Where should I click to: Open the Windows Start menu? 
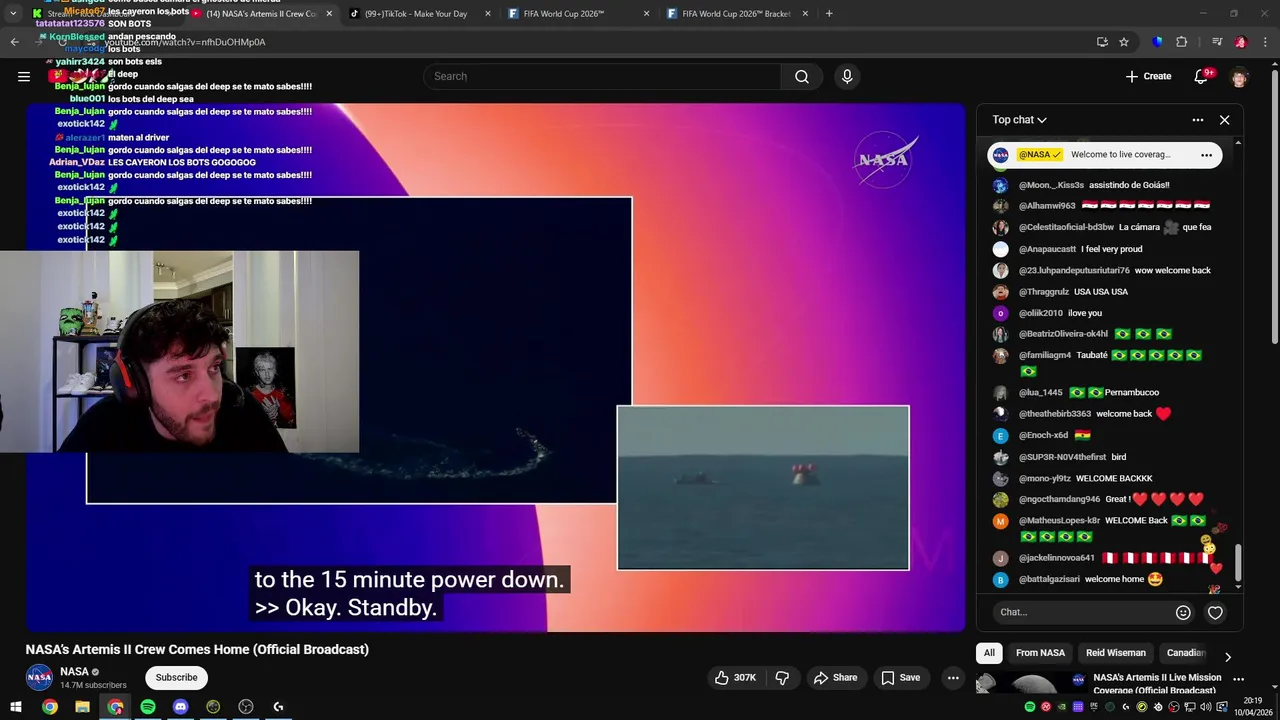tap(16, 707)
